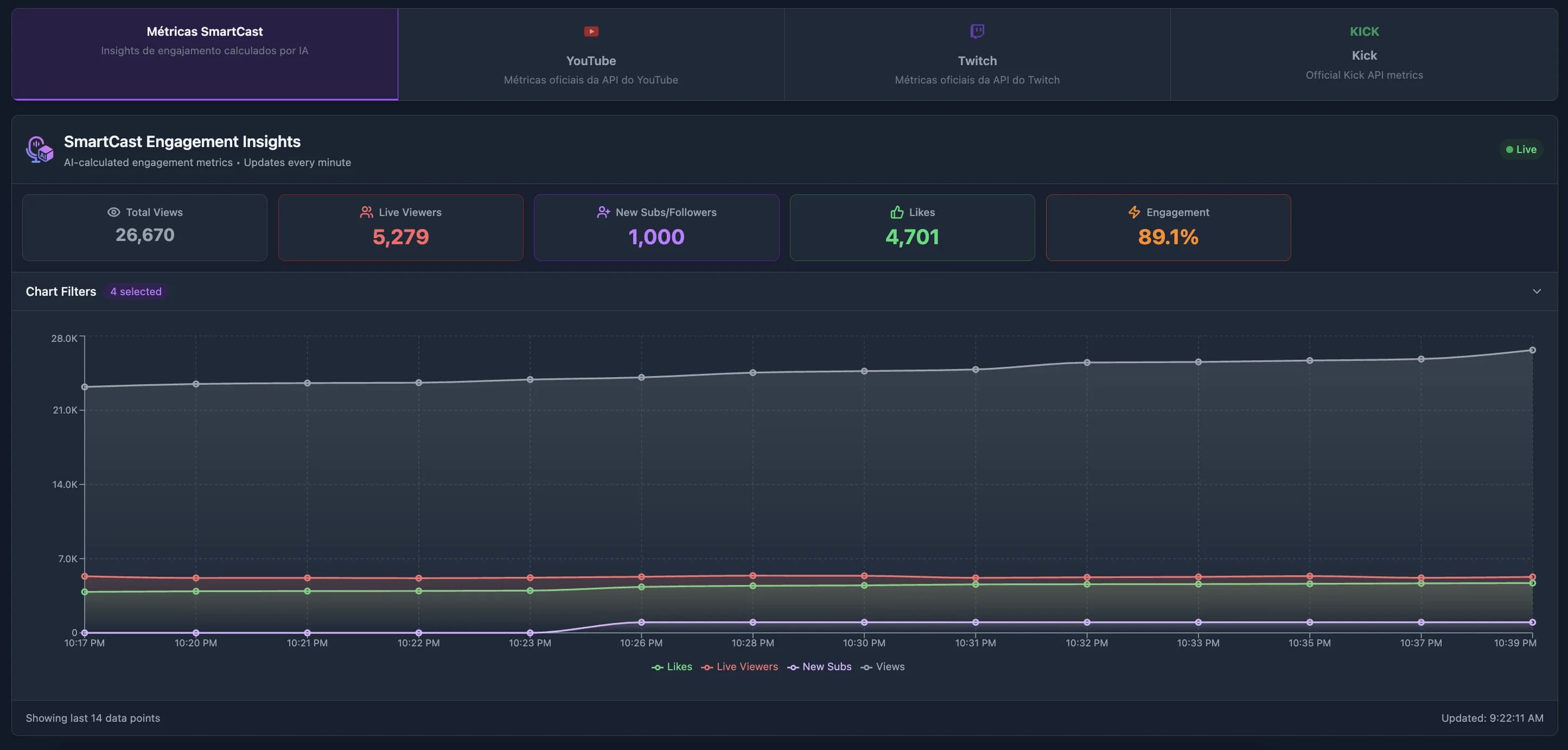Switch to the Twitch metrics tab
This screenshot has height=750, width=1568.
(978, 55)
